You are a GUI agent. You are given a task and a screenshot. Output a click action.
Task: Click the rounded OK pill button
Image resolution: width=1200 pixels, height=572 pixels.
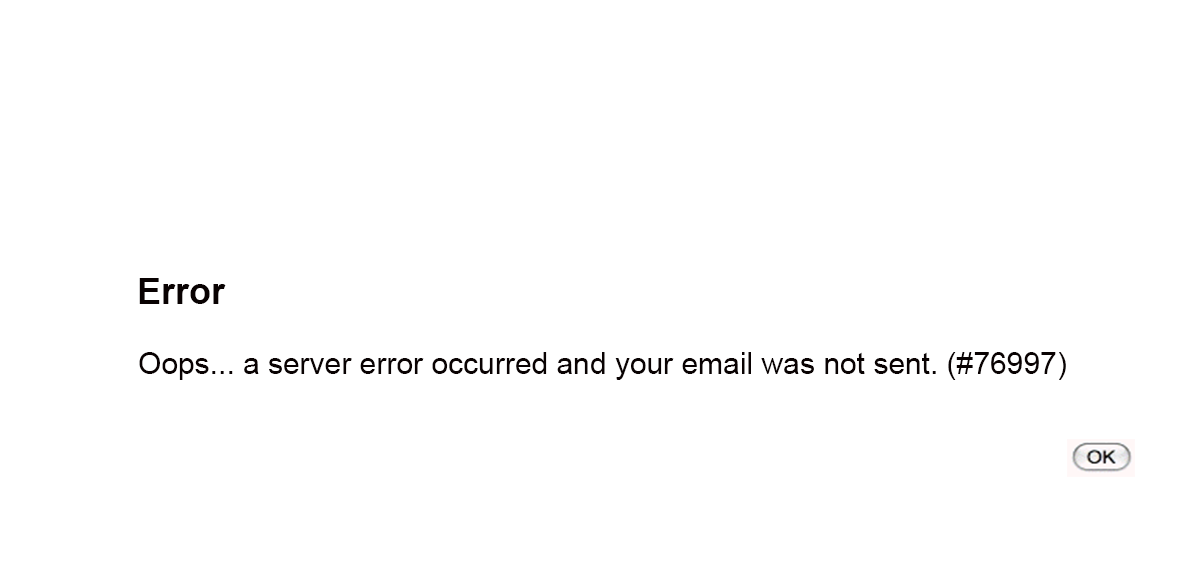[x=1101, y=457]
